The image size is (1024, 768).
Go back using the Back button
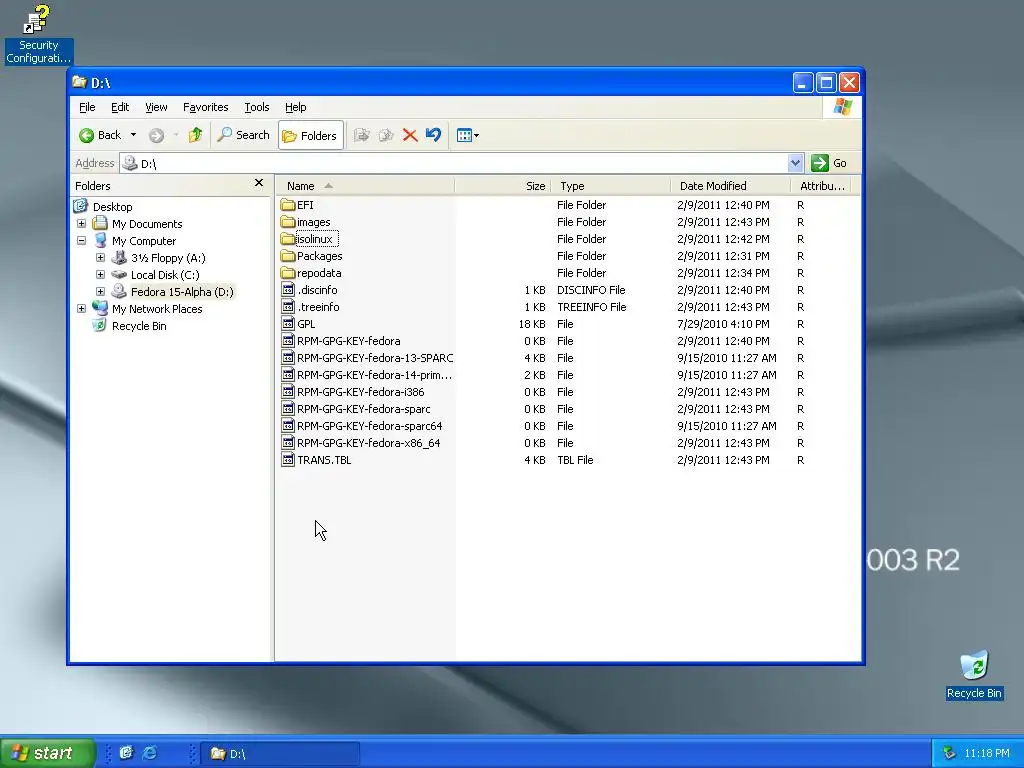coord(100,135)
